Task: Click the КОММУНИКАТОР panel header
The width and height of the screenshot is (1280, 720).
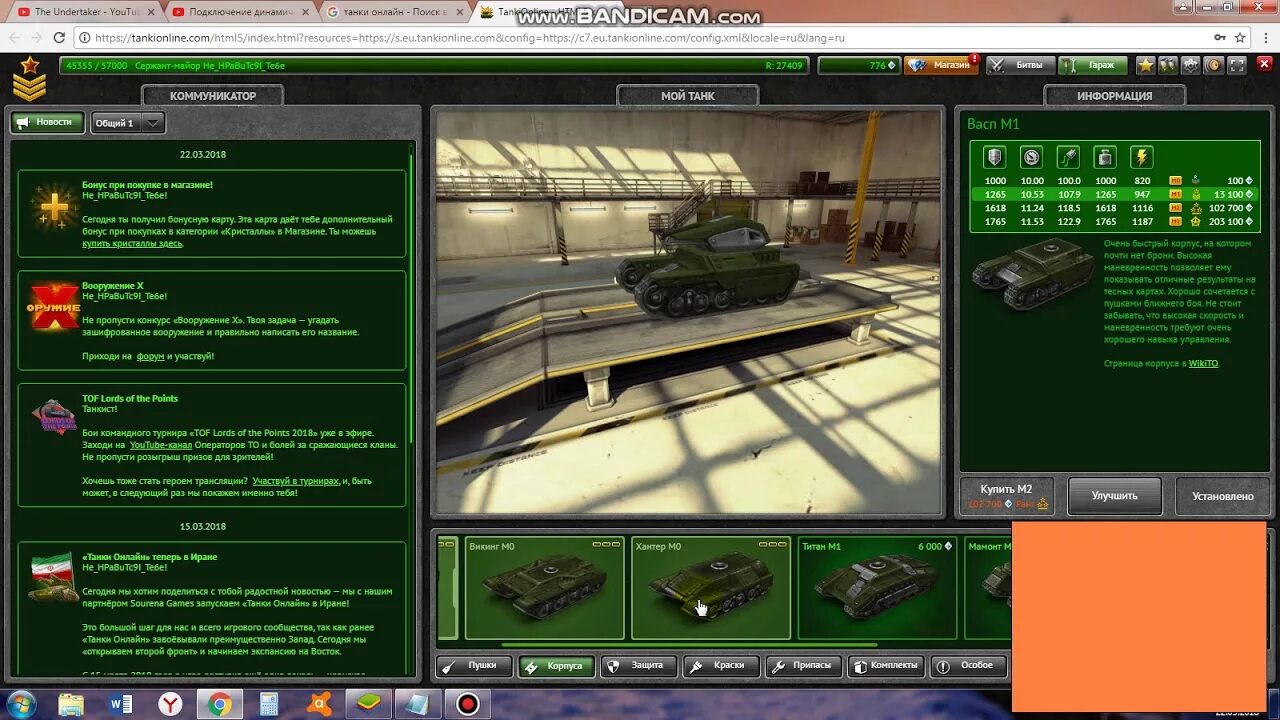Action: coord(213,96)
